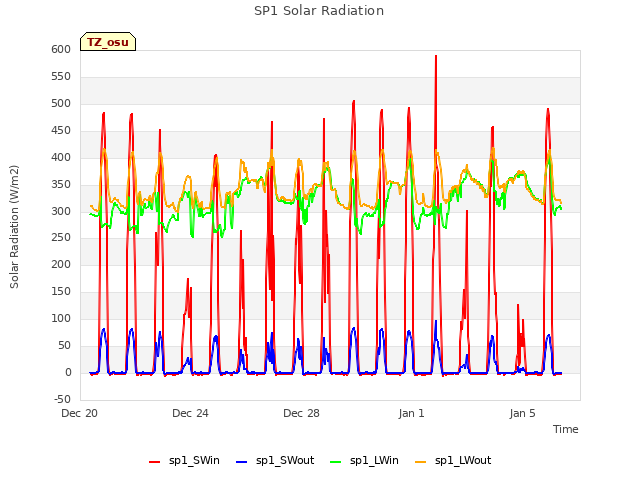
Task: Click the 100 y-axis tick label
Action: (x=61, y=318)
